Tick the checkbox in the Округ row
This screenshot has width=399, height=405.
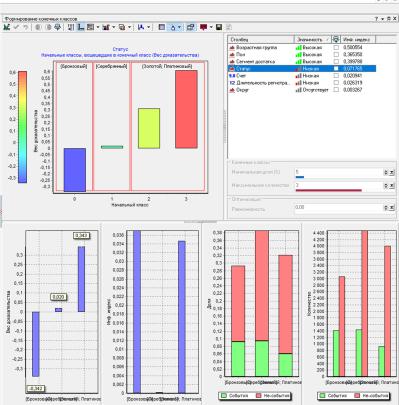336,90
